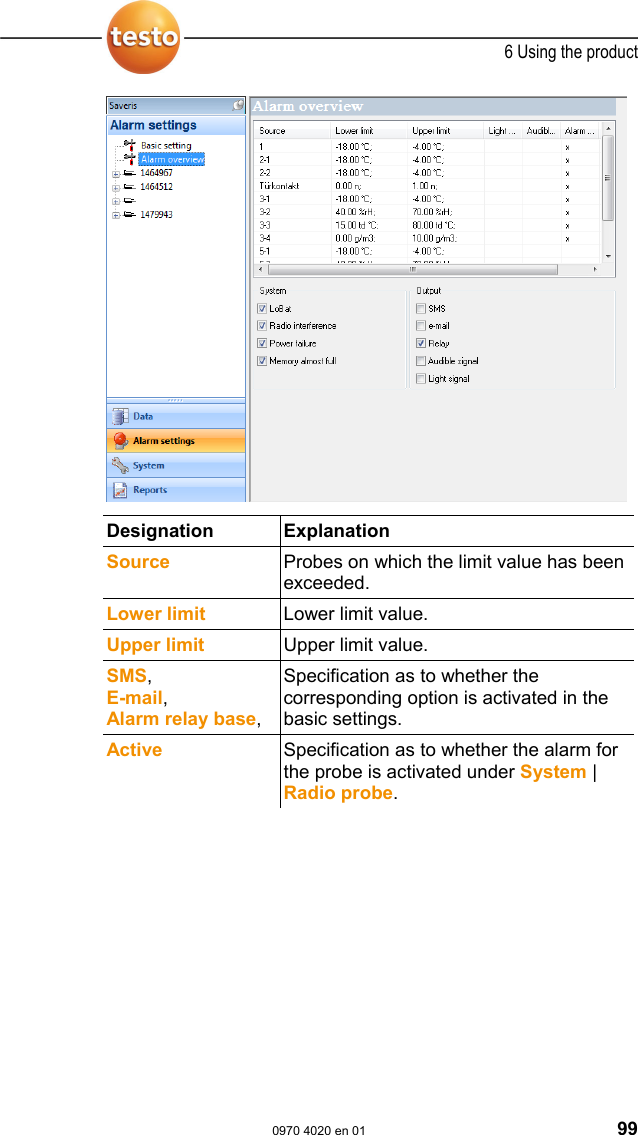Viewport: 638px width, 1135px height.
Task: Enable SMS output checkbox
Action: pos(421,308)
